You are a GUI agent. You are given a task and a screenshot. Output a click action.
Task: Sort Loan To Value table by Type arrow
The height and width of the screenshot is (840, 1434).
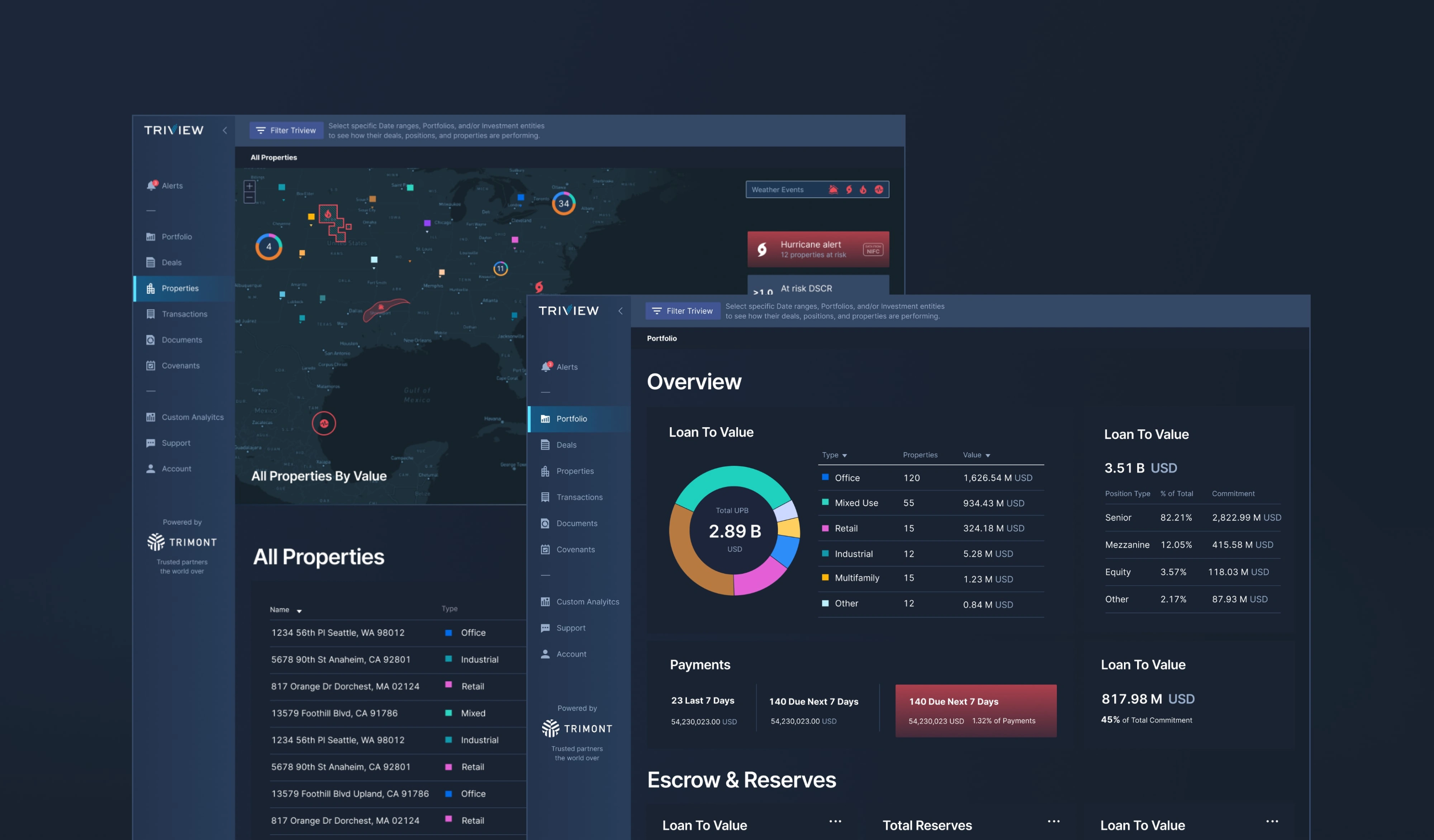(x=845, y=455)
